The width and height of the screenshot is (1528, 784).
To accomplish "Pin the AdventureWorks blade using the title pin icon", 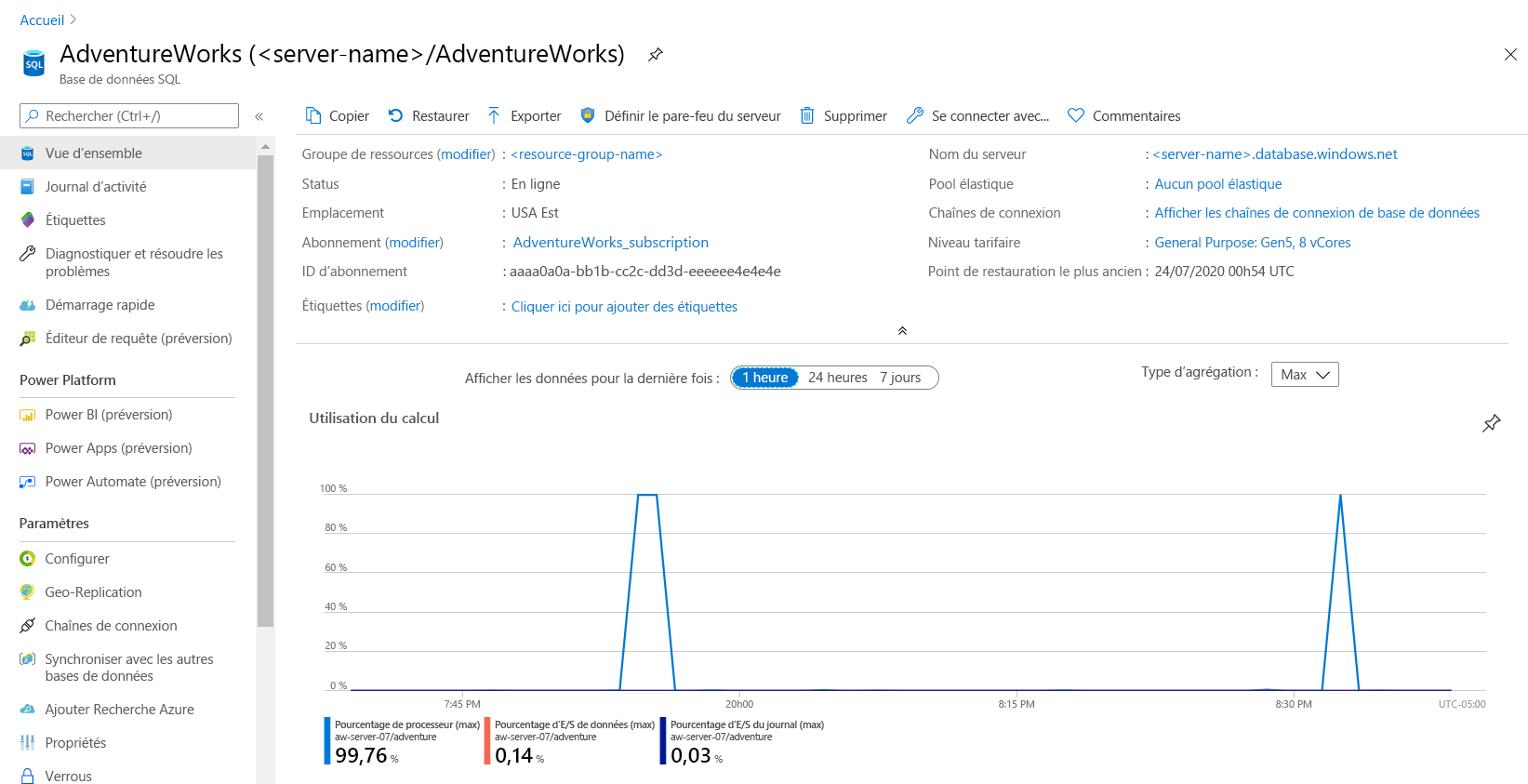I will coord(656,54).
